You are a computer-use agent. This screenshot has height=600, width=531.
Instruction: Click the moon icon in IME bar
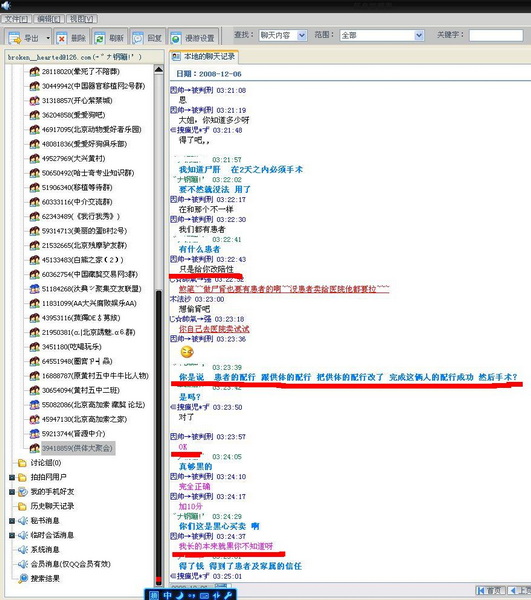(180, 595)
